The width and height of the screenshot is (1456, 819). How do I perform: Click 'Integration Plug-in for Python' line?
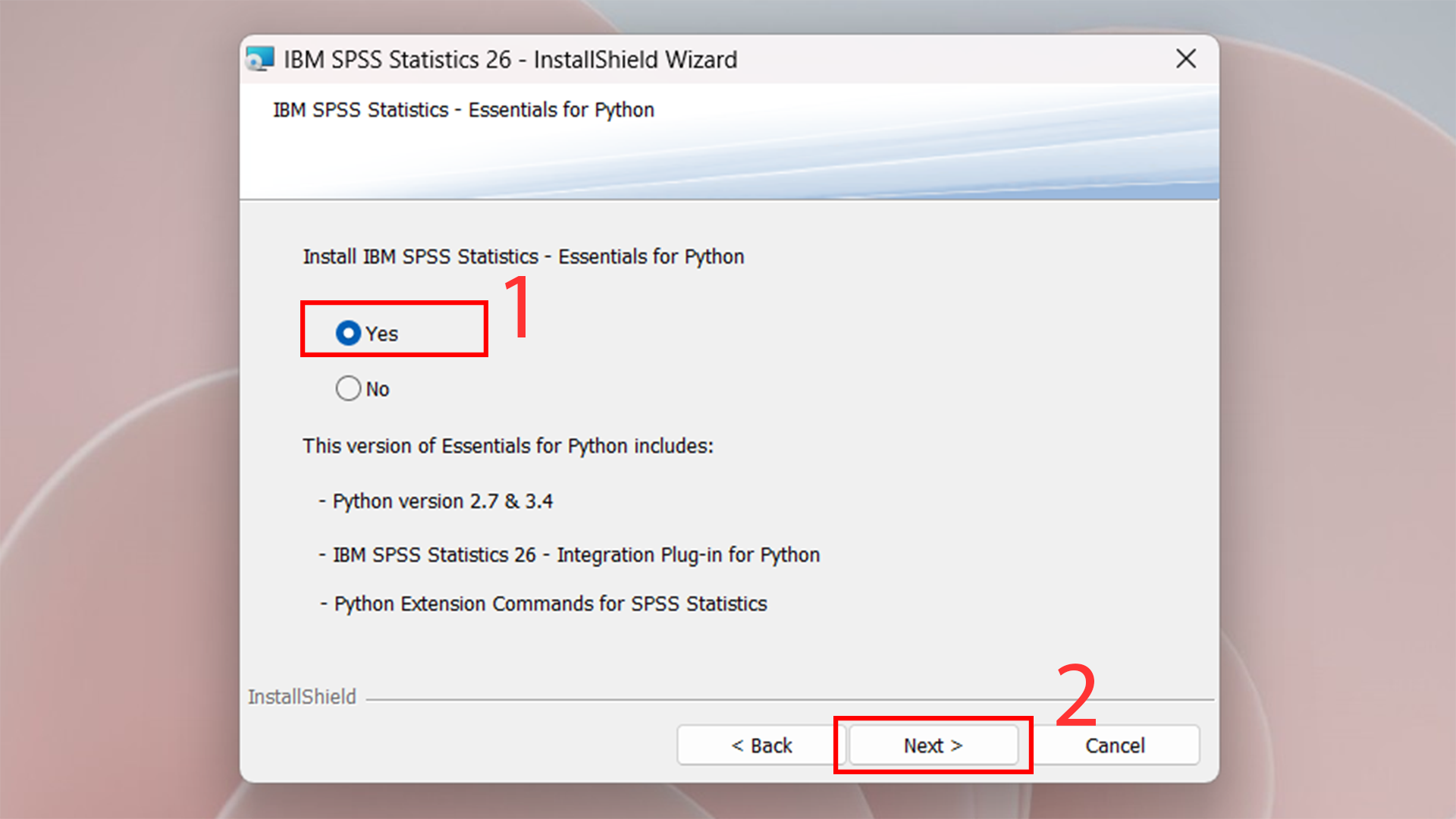pos(570,555)
